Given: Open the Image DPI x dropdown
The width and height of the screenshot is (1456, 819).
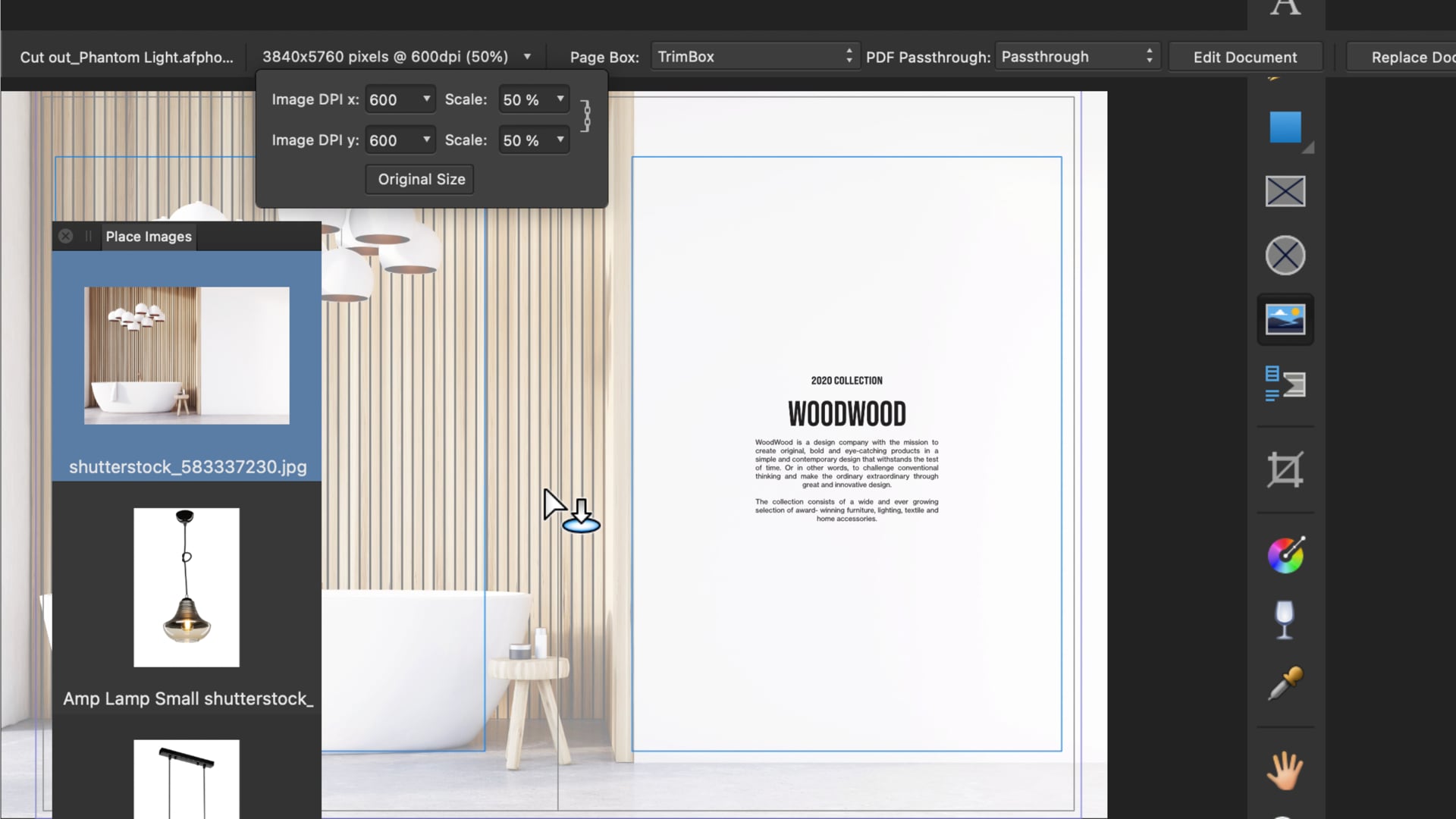Looking at the screenshot, I should [x=400, y=99].
